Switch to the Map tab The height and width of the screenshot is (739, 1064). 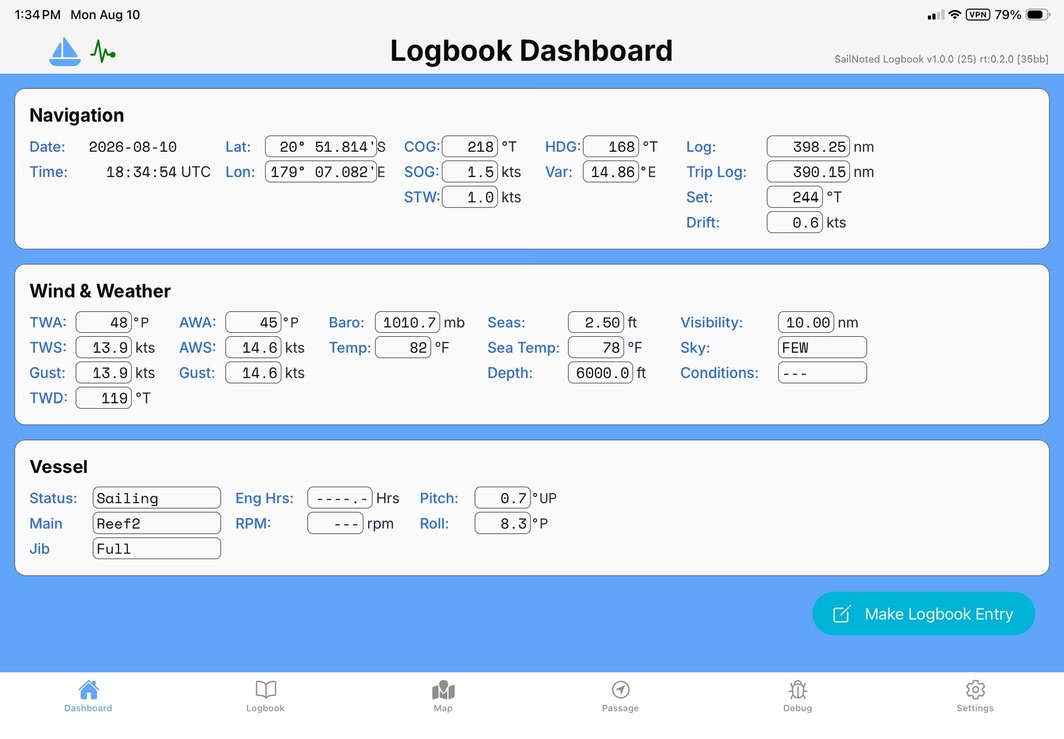point(443,696)
